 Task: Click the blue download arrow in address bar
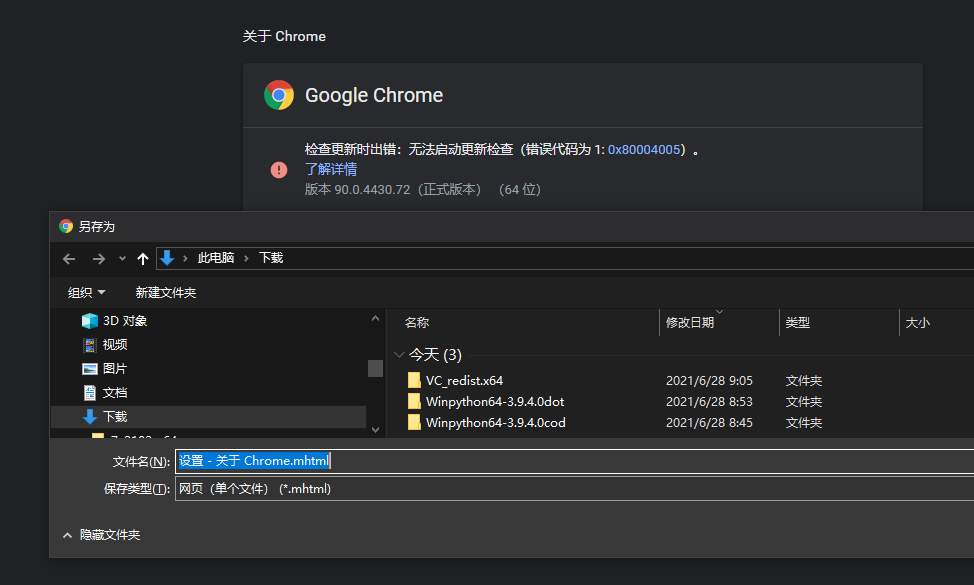click(167, 258)
